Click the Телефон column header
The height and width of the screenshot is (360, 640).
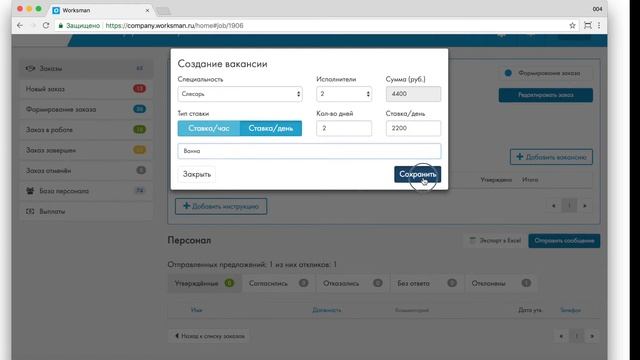point(570,310)
